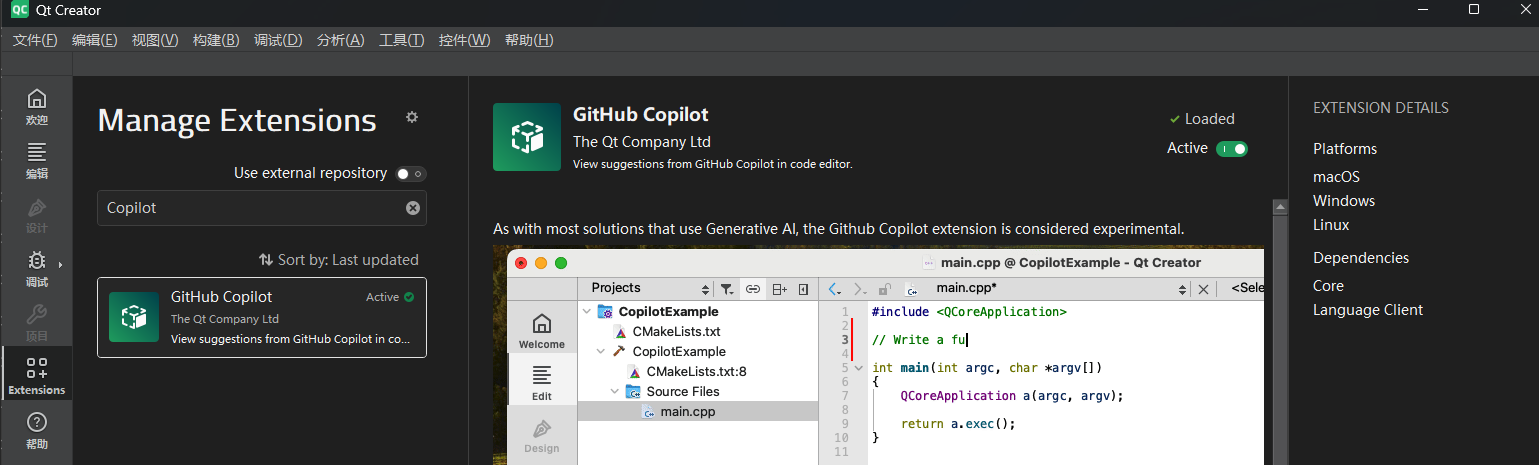1539x465 pixels.
Task: Open the 构建(B) menu
Action: click(216, 40)
